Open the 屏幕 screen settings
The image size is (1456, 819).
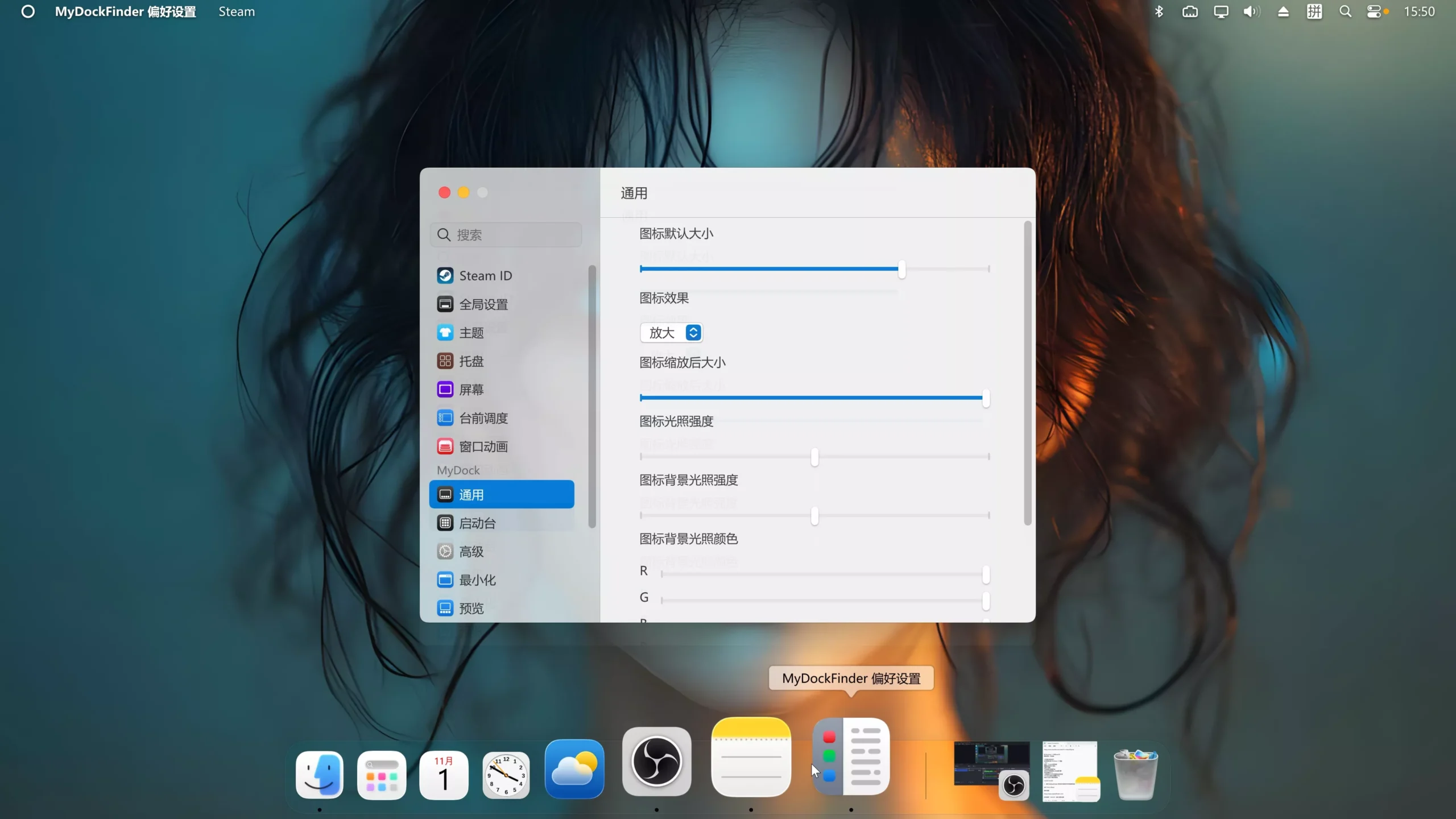coord(471,389)
